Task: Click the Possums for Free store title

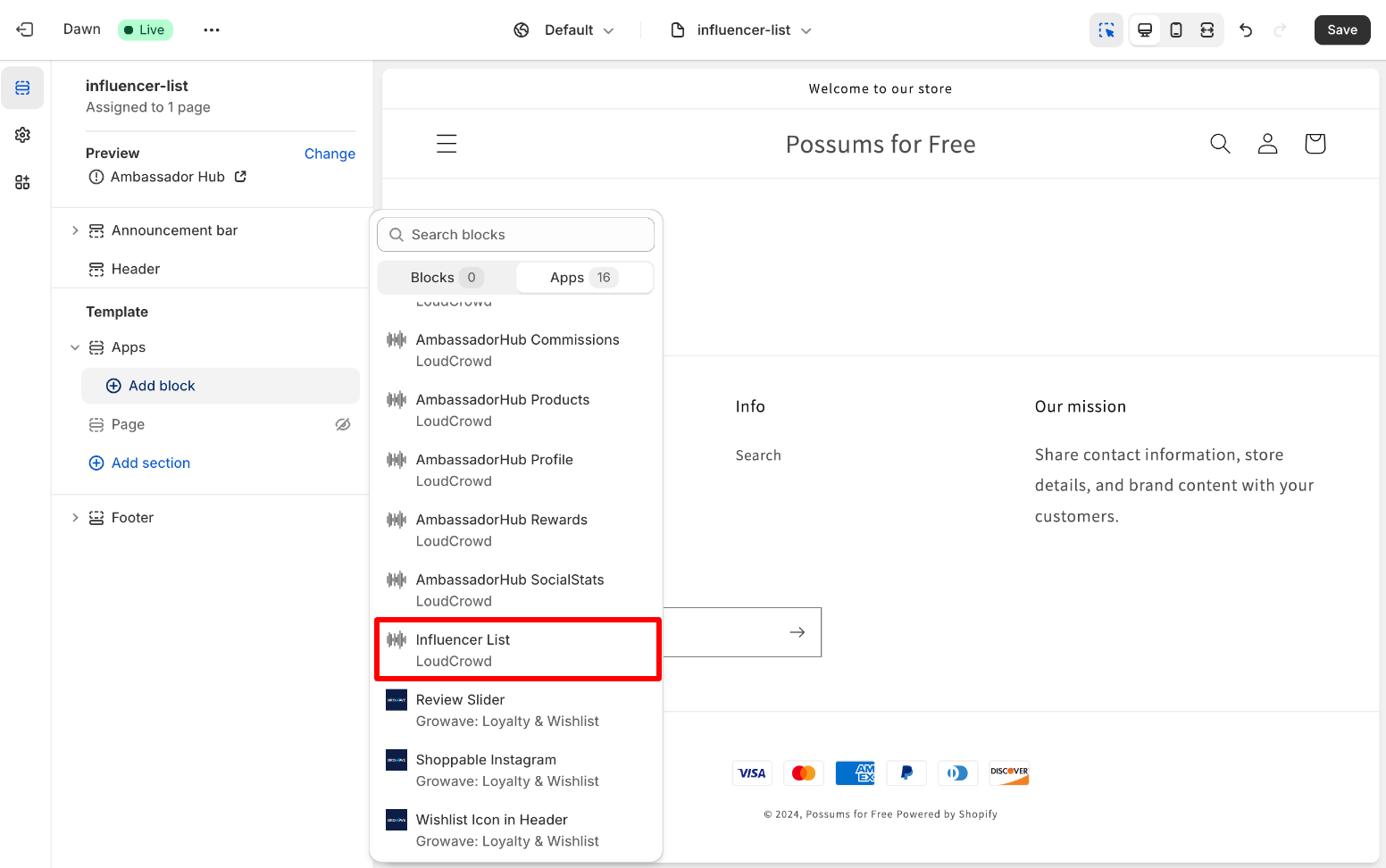Action: [x=881, y=144]
